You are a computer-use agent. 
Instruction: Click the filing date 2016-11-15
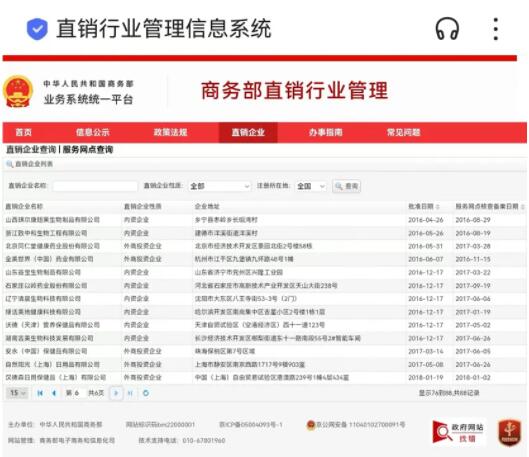coord(473,259)
